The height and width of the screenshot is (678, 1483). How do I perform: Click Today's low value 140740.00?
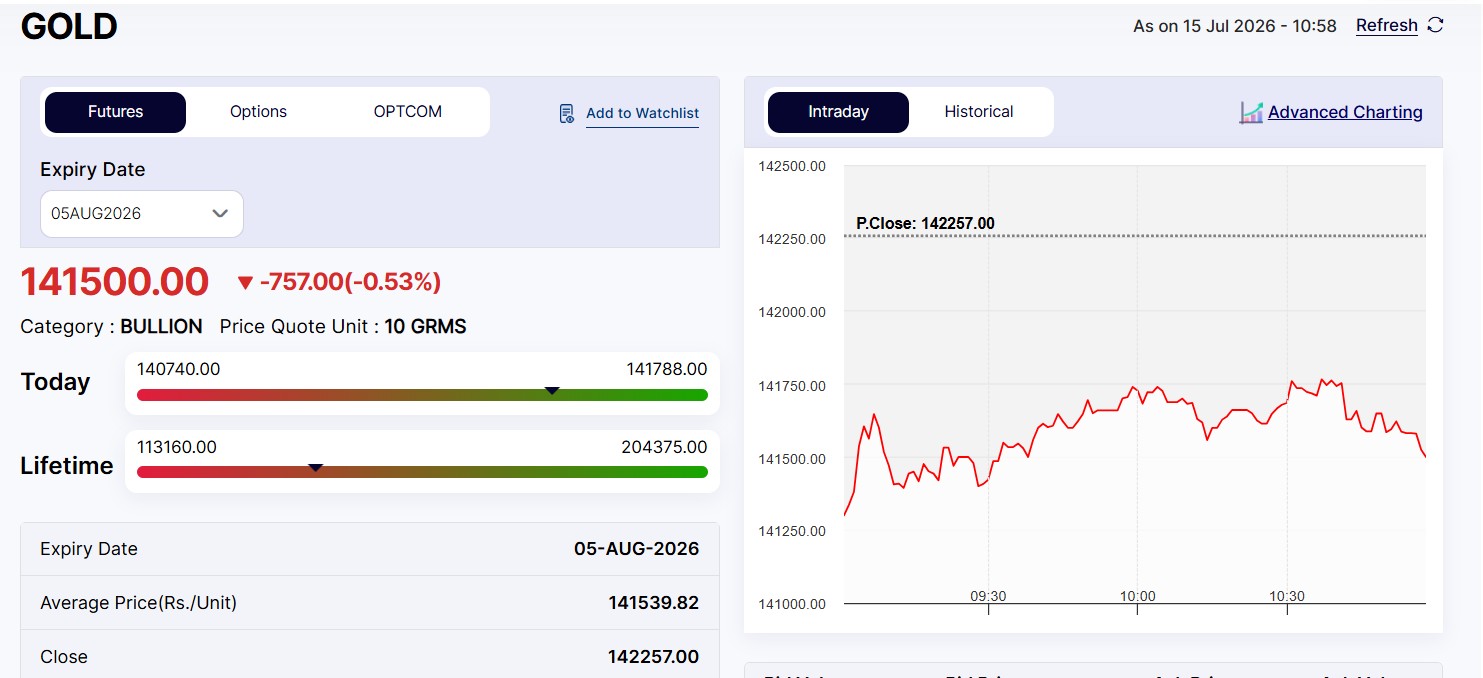tap(178, 369)
